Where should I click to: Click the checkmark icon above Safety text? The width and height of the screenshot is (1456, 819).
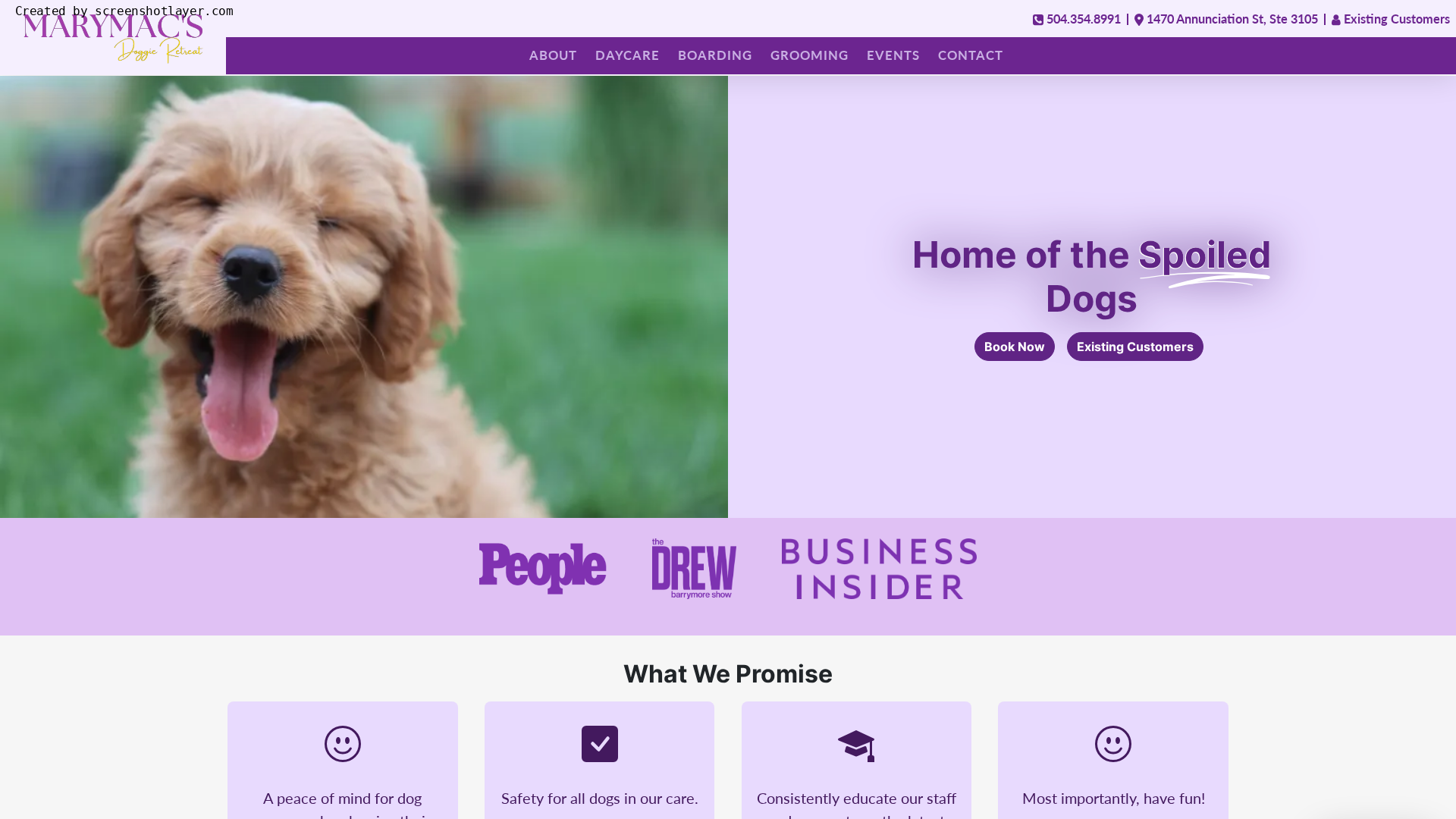600,744
